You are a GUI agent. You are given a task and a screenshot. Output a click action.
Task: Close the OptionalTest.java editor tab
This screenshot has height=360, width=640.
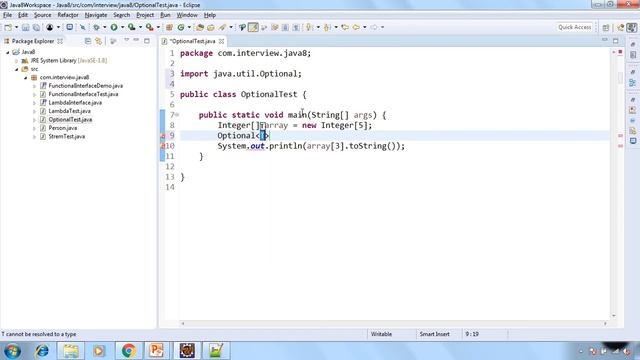tap(221, 41)
